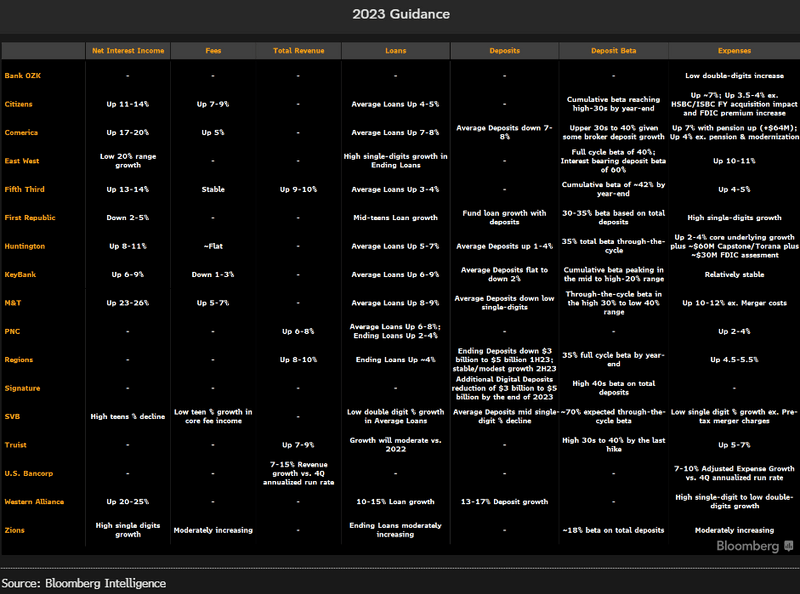Select First Republic's "Mid-teens Loan growth" cell
The image size is (800, 594).
(395, 218)
